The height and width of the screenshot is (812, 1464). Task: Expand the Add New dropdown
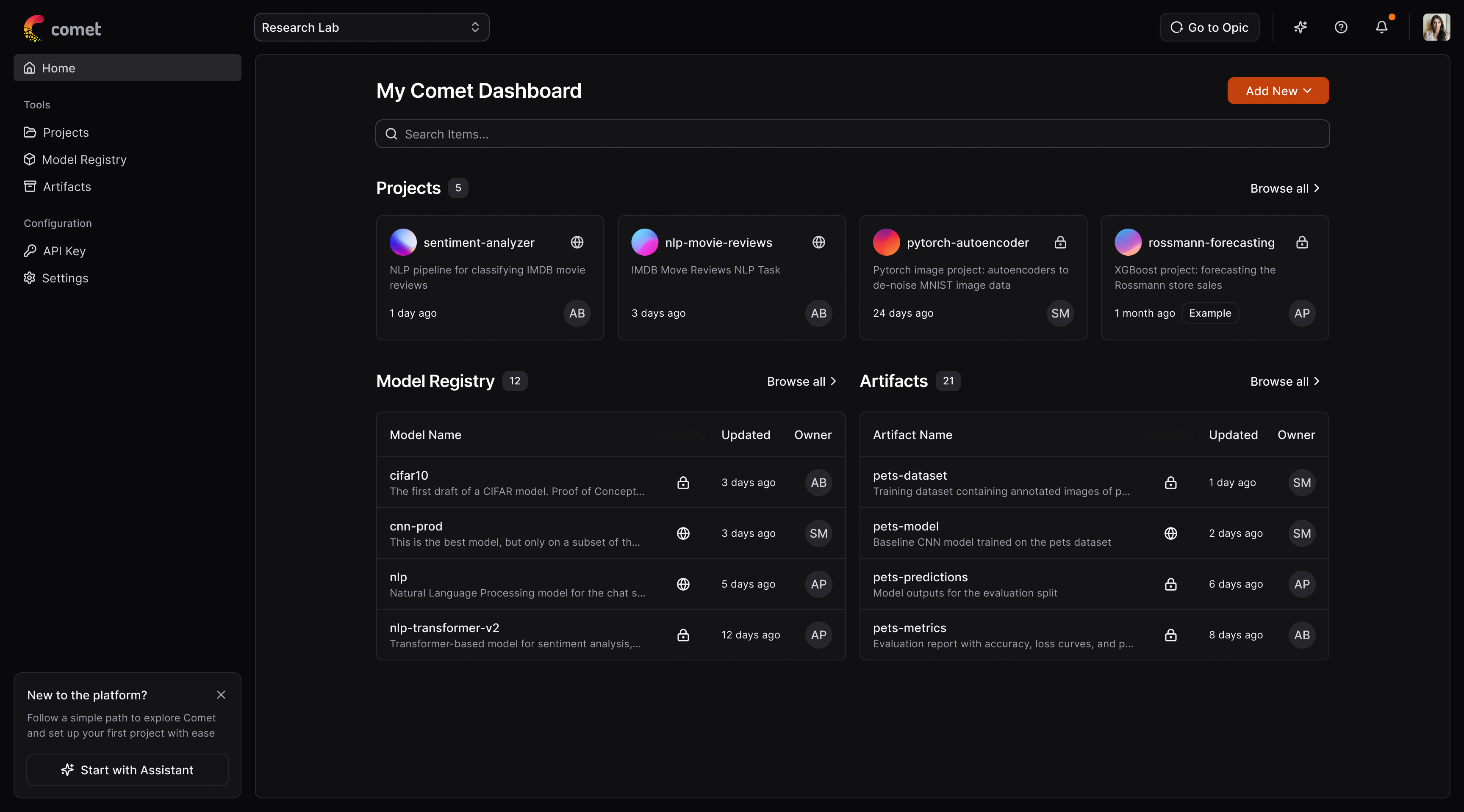click(x=1278, y=91)
